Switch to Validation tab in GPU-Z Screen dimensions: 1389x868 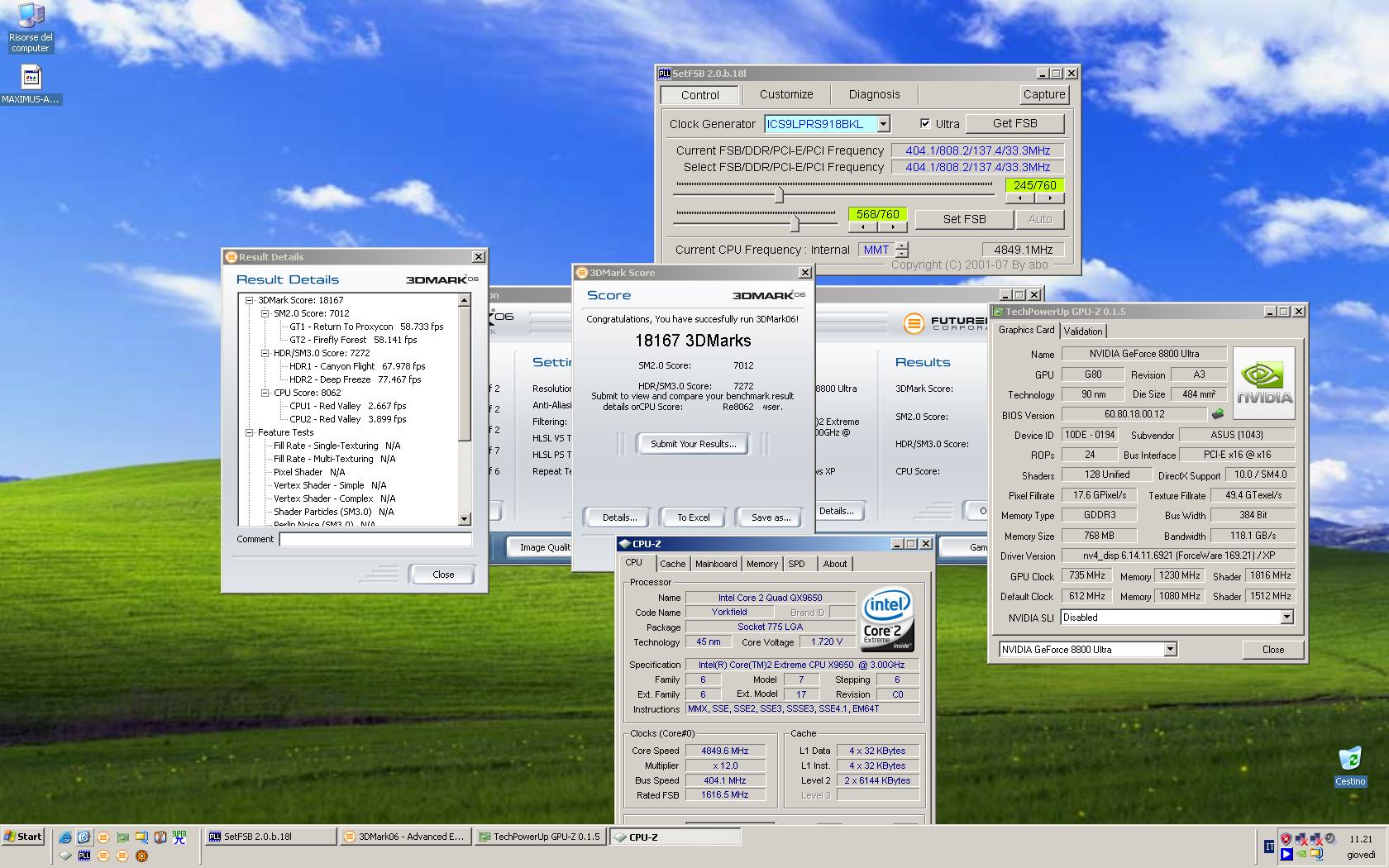(1083, 331)
